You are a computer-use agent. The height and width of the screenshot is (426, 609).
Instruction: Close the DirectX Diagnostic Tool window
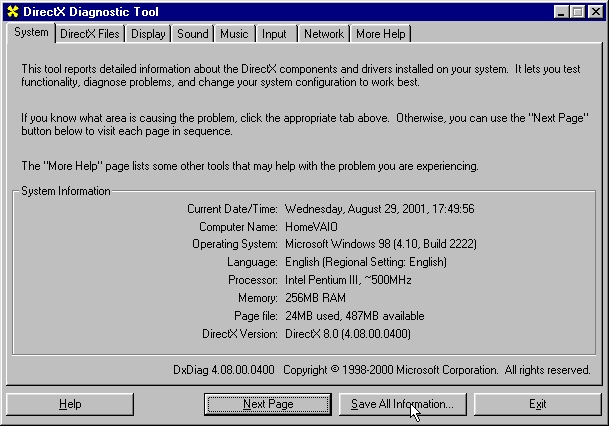coord(595,12)
